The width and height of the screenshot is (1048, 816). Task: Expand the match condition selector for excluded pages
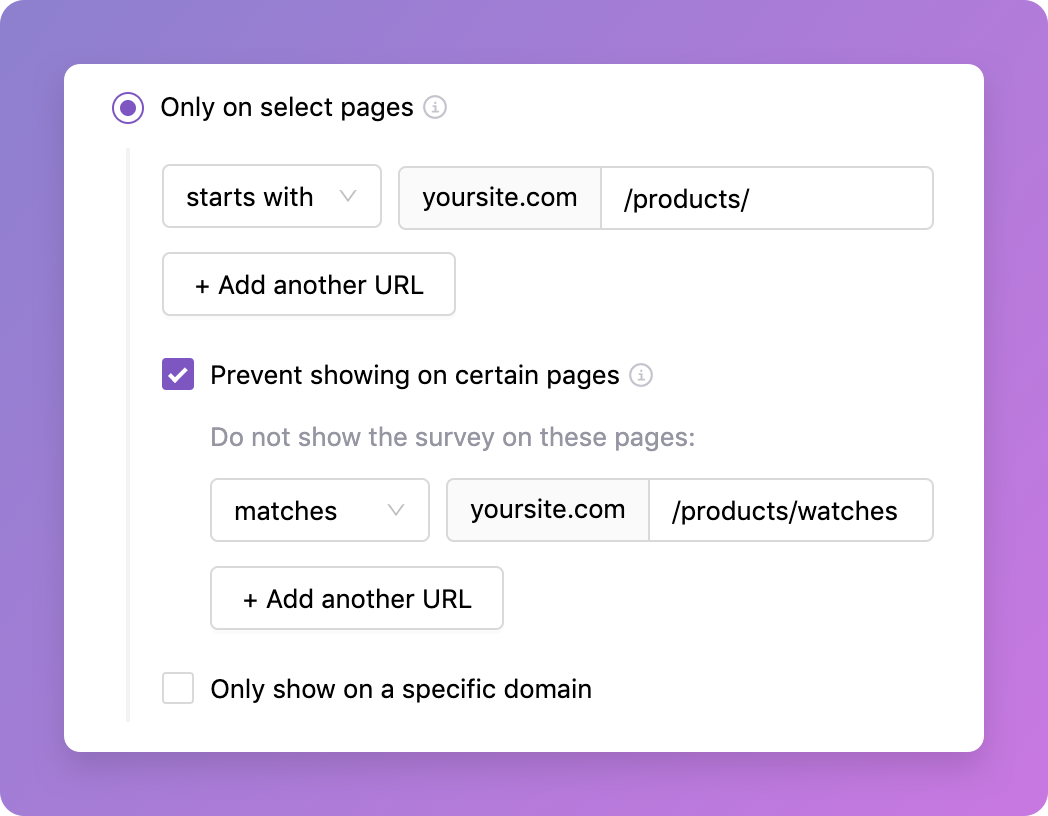click(319, 510)
